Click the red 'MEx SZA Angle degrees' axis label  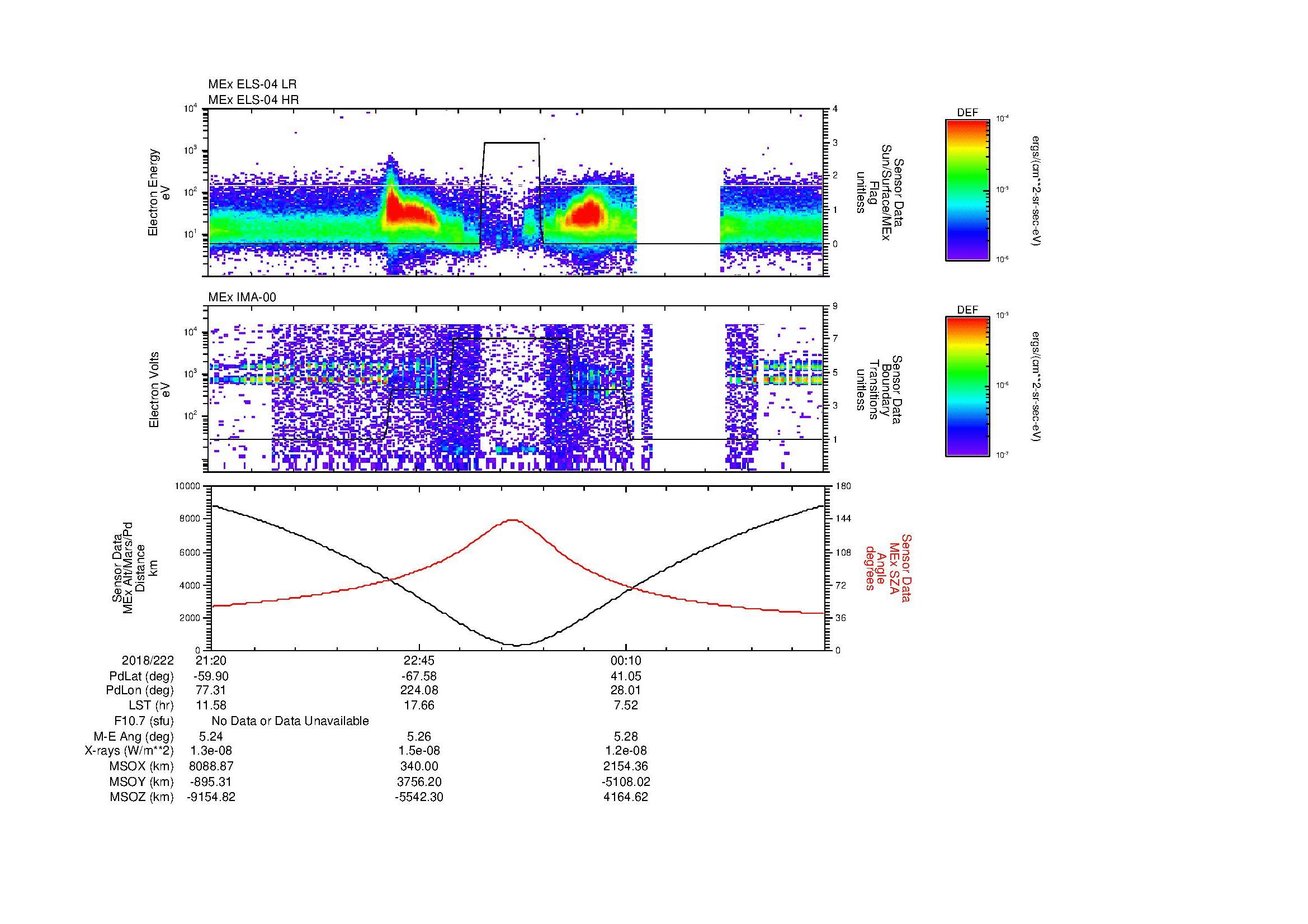click(x=887, y=567)
